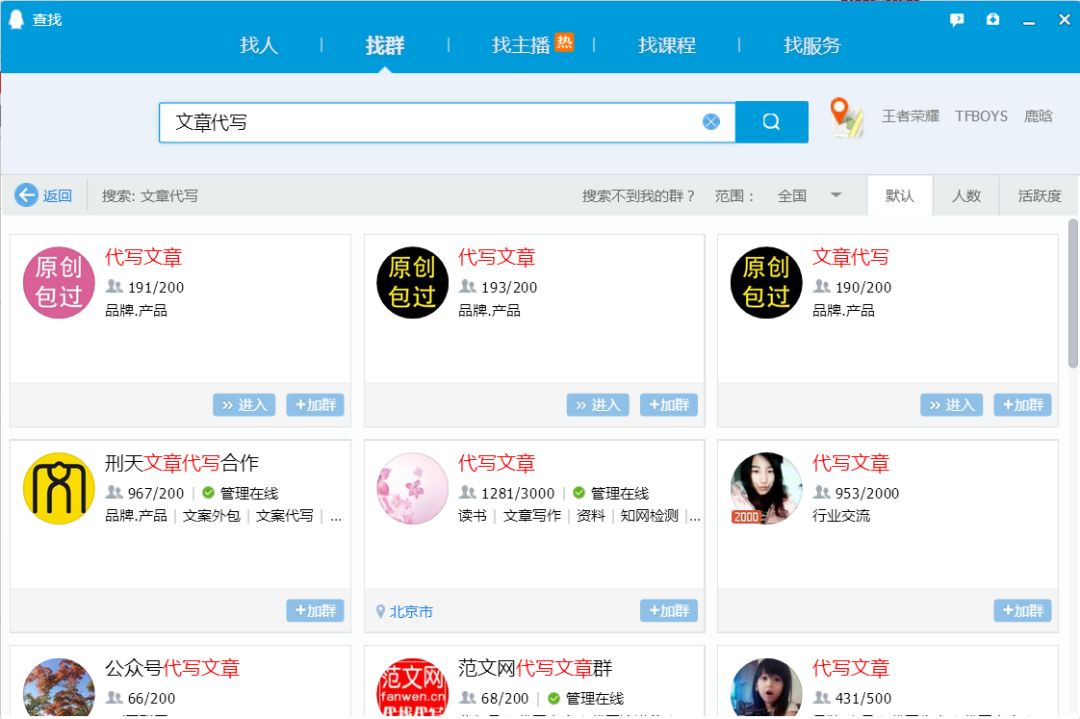Click the 热 badge beside 找主播

tap(564, 42)
